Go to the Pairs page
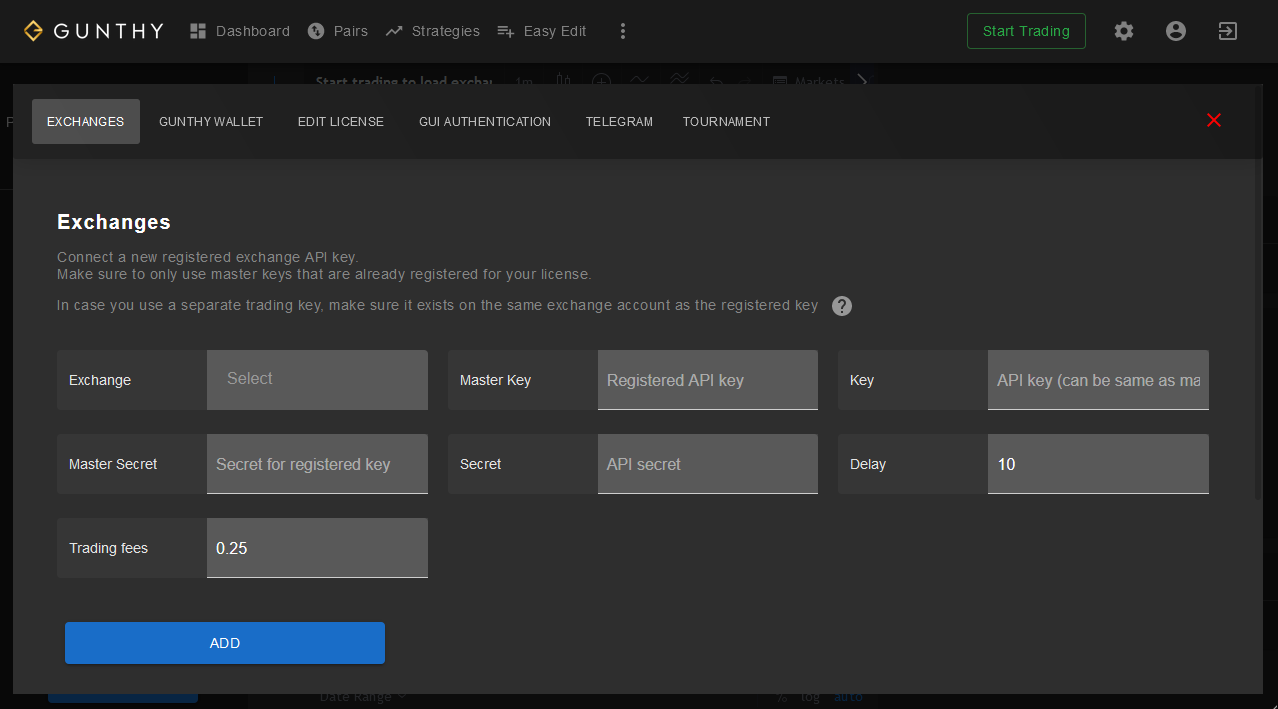Screen dimensions: 1278x709 (338, 31)
